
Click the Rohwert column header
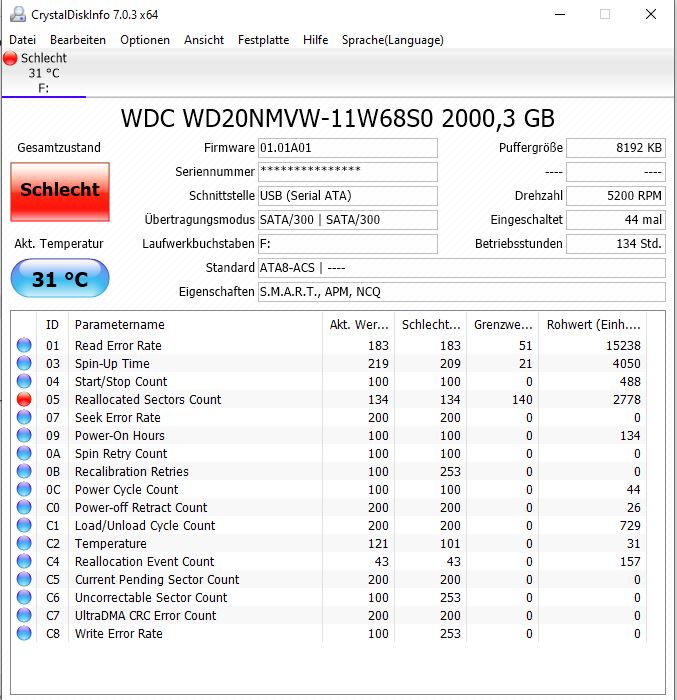tap(593, 325)
